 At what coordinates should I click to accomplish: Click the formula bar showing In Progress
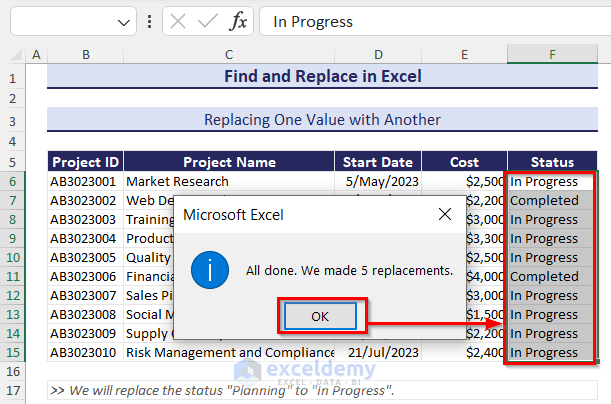coord(430,21)
